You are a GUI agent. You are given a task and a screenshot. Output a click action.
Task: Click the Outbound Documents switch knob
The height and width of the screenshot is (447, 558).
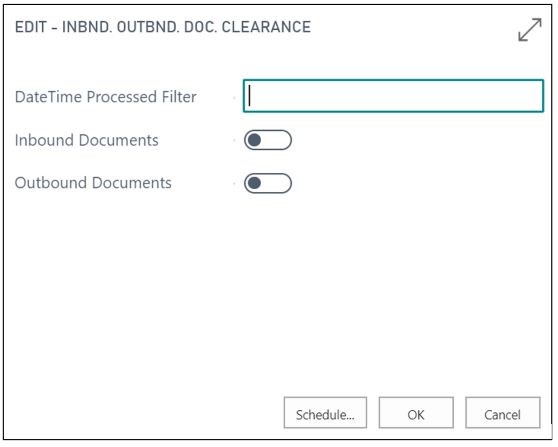pyautogui.click(x=254, y=183)
